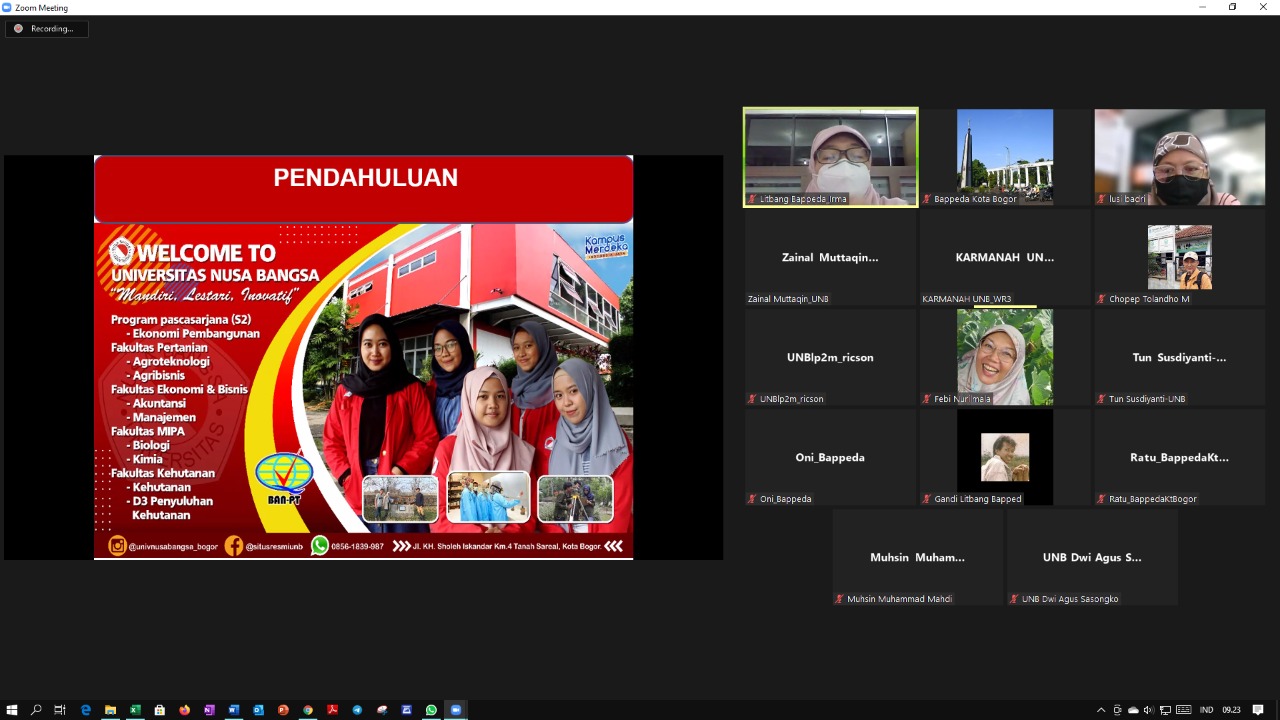
Task: Select Zainal Muttaqin_UNB participant tile
Action: [830, 257]
